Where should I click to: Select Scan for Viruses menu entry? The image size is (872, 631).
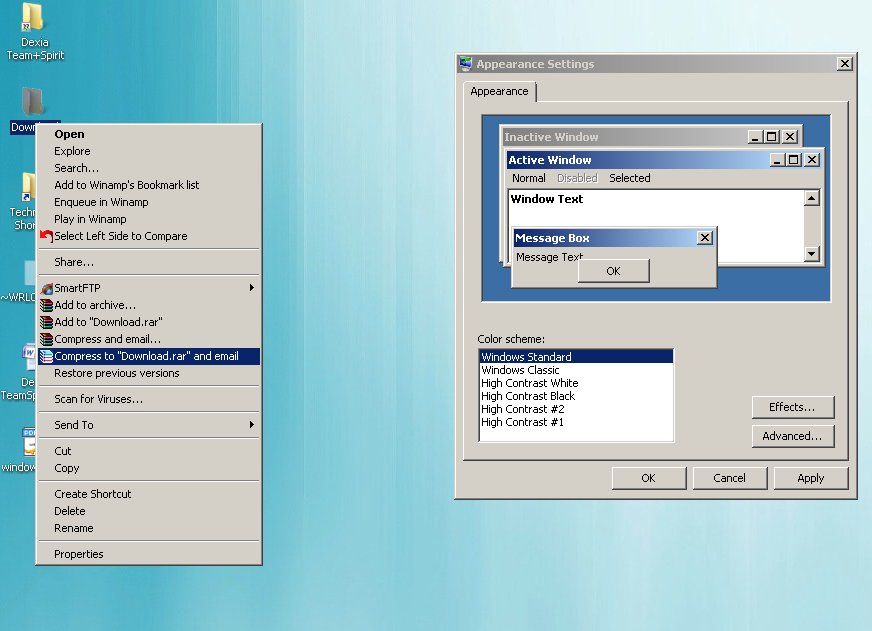(x=98, y=399)
